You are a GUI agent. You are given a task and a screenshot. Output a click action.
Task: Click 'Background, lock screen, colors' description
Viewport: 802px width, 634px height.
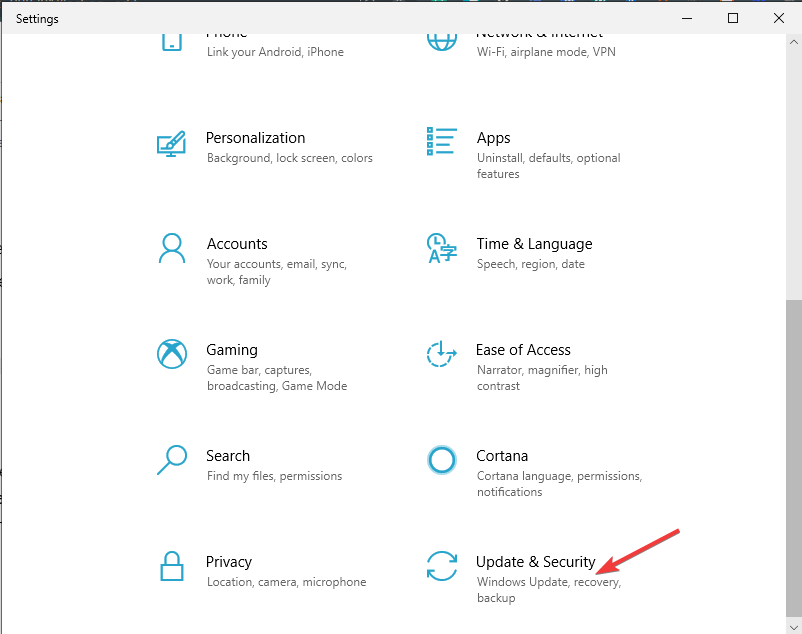click(x=289, y=158)
